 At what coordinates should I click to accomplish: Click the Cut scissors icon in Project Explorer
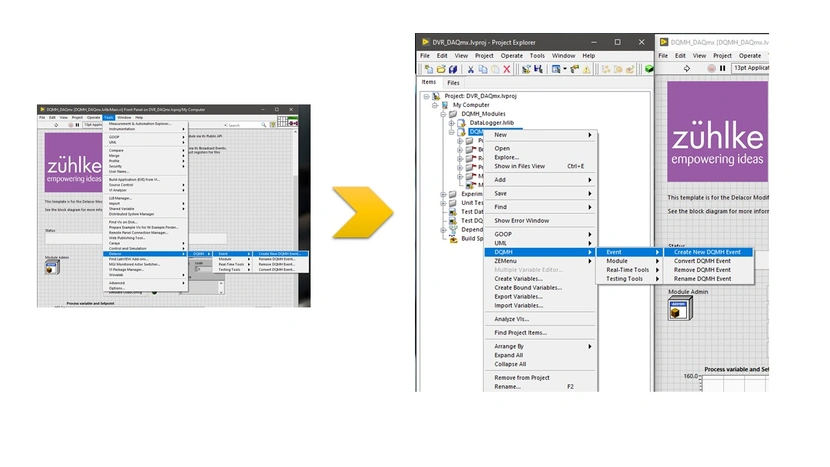(471, 69)
